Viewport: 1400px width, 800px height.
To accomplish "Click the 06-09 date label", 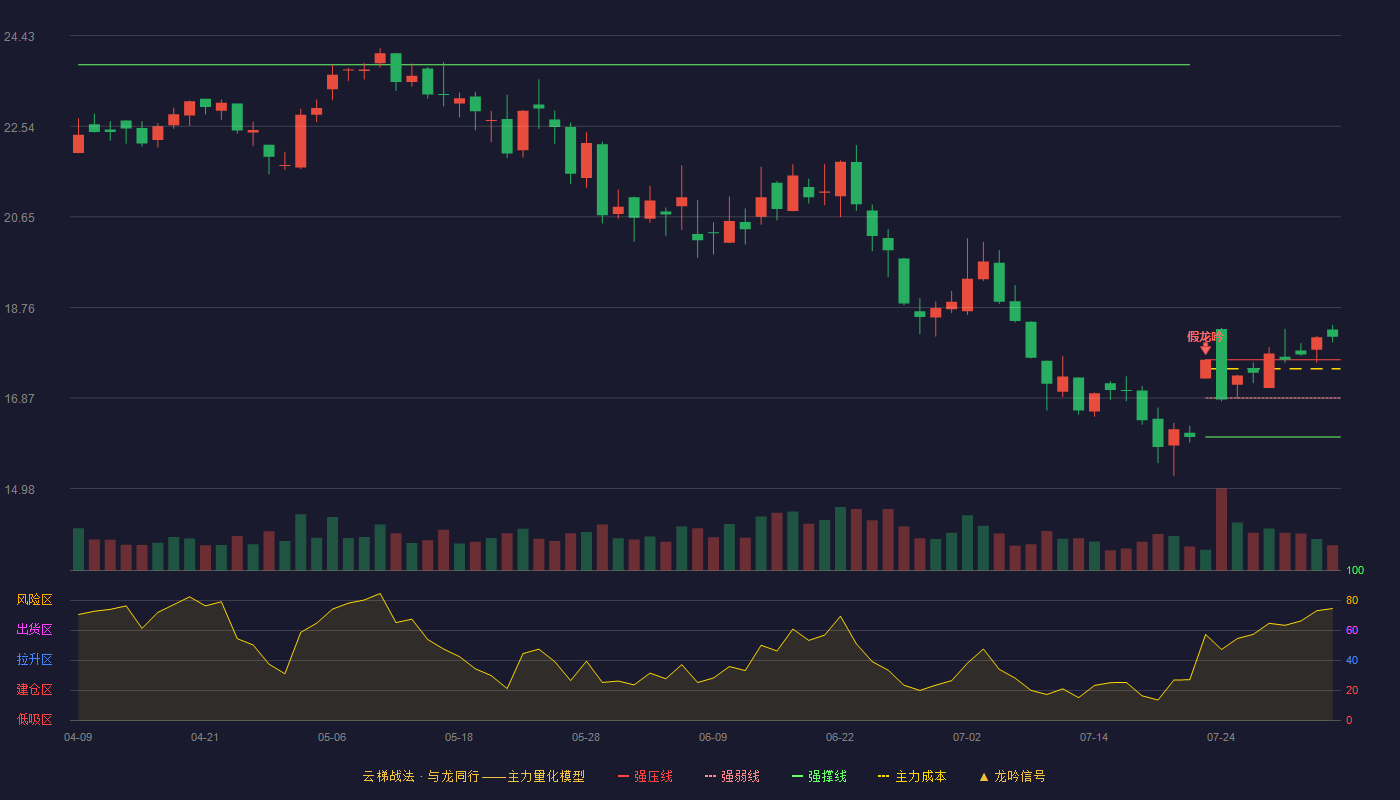I will 713,737.
